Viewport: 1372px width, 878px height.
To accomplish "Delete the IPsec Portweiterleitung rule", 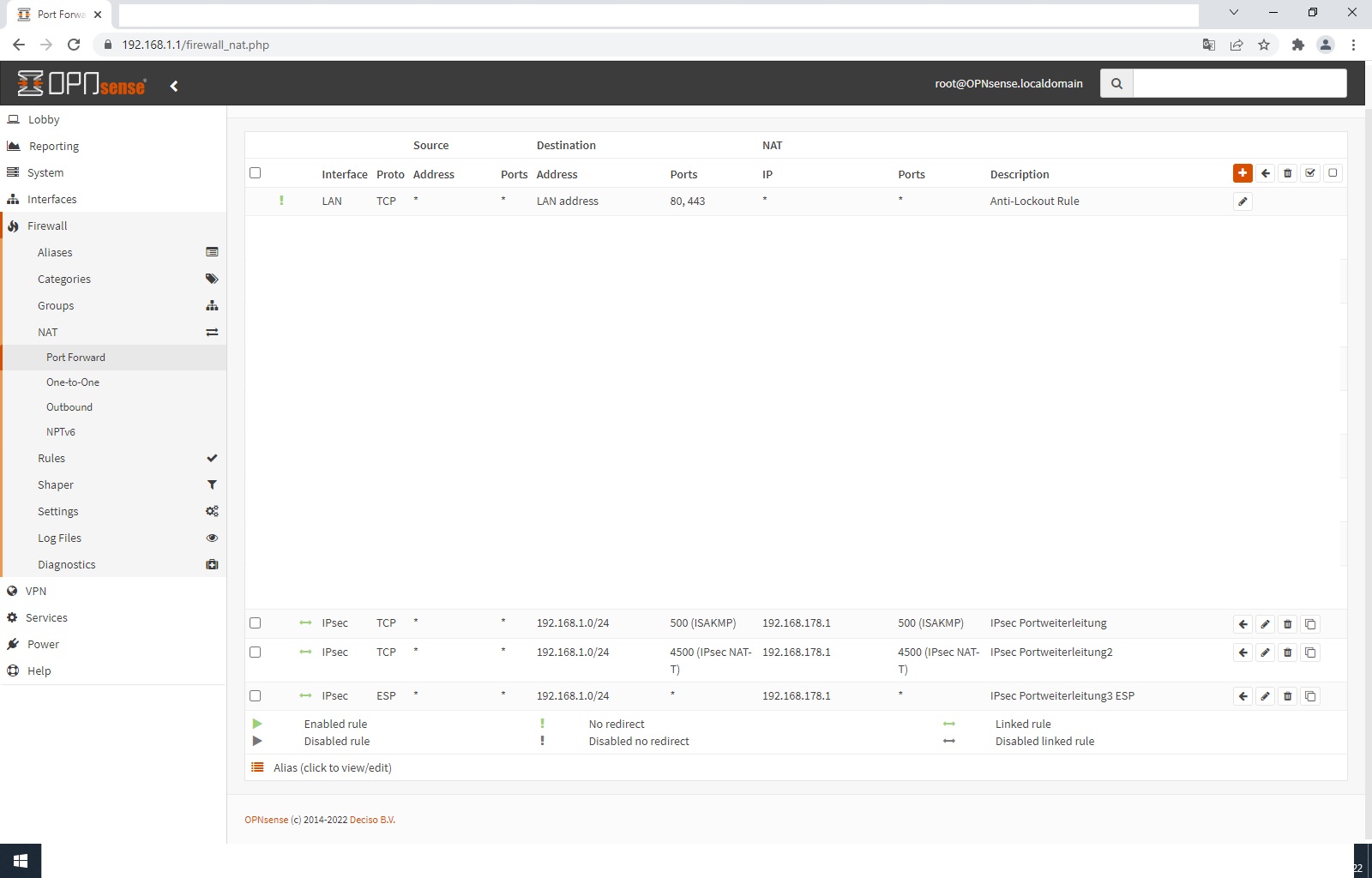I will (1287, 624).
